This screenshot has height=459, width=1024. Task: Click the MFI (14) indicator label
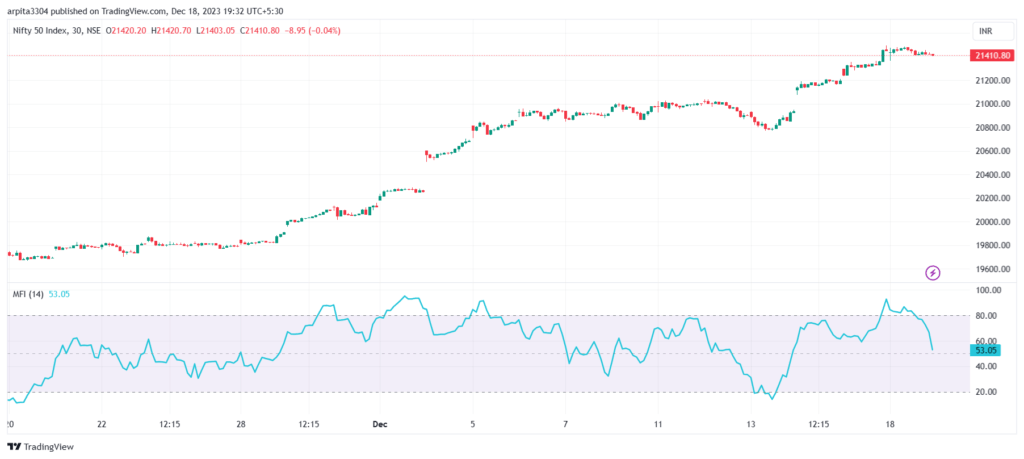coord(28,294)
